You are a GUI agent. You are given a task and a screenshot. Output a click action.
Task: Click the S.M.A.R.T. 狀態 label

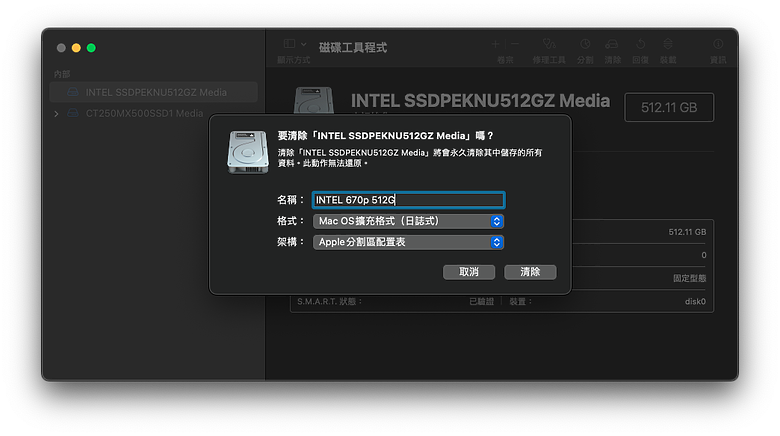pos(330,301)
